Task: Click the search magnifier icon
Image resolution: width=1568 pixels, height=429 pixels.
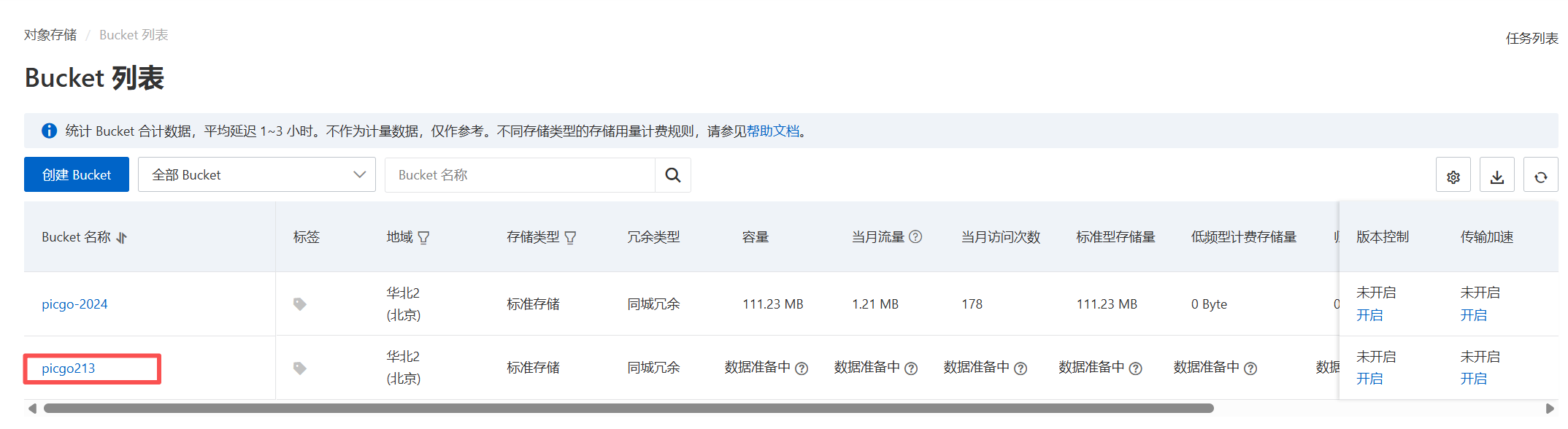Action: [672, 175]
